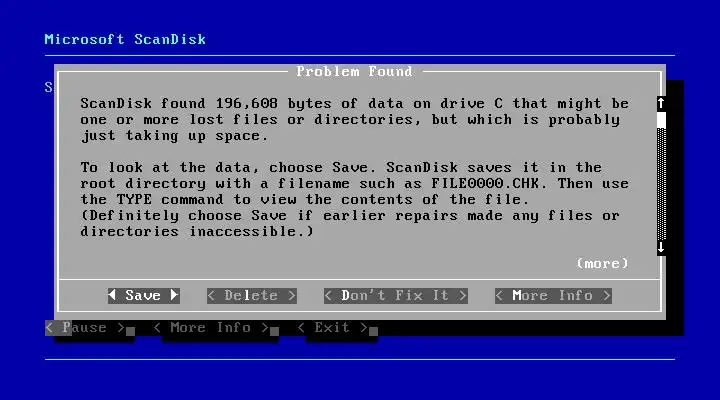Viewport: 720px width, 400px height.
Task: Click the Microsoft ScanDisk heading
Action: (125, 39)
